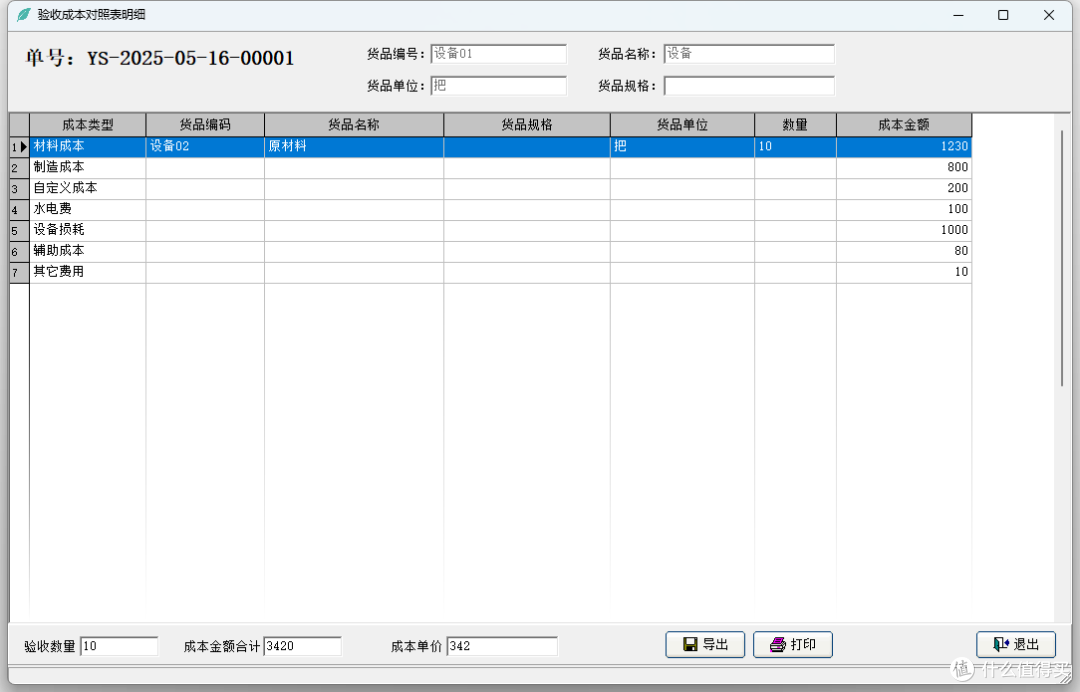
Task: Click the green leaf app icon in title bar
Action: [23, 14]
